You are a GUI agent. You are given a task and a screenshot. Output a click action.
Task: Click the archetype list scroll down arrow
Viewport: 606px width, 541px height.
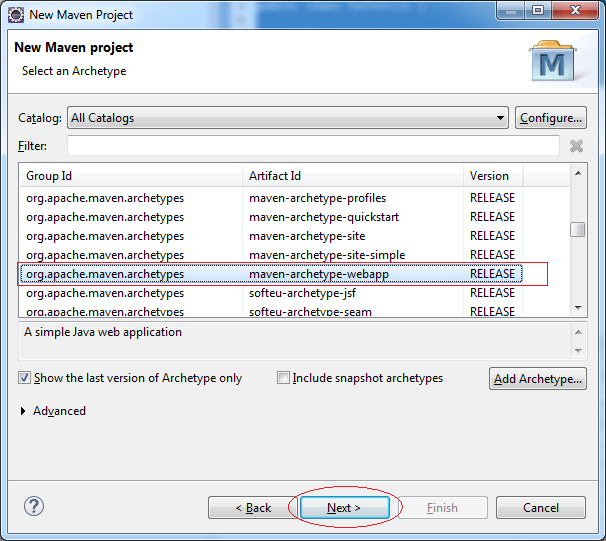(x=578, y=308)
